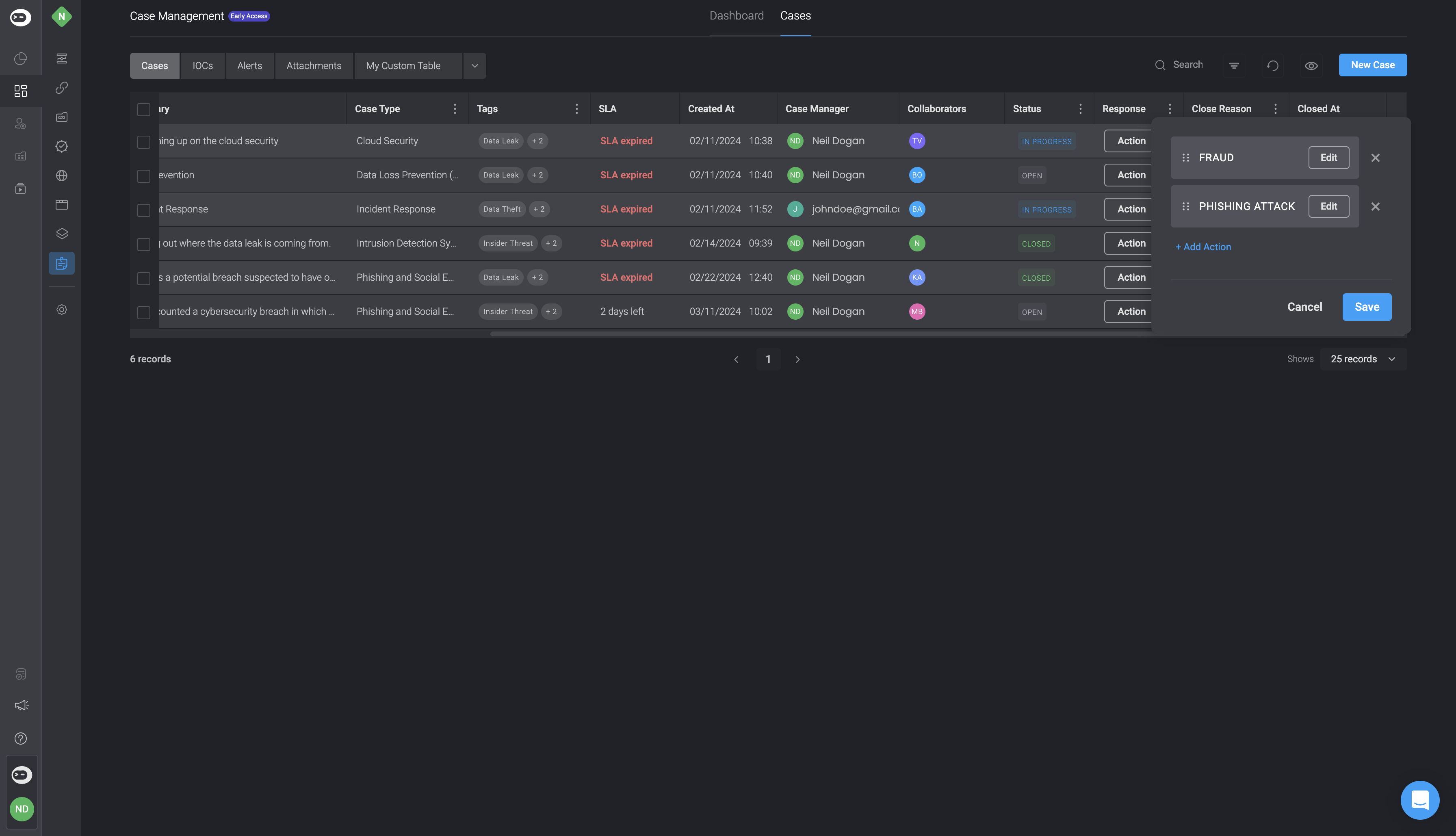Open the settings gear in the sidebar
This screenshot has height=836, width=1456.
coord(61,310)
